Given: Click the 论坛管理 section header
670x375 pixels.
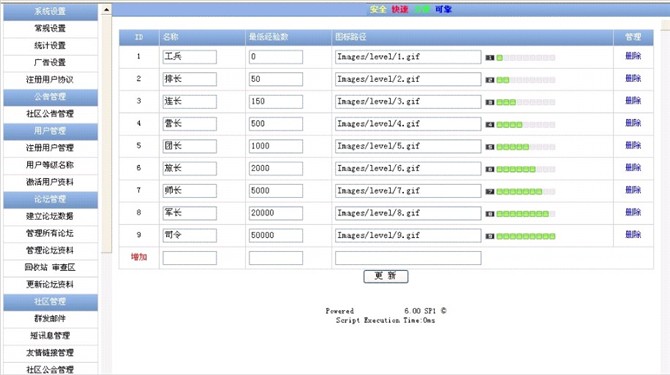Looking at the screenshot, I should (x=50, y=199).
